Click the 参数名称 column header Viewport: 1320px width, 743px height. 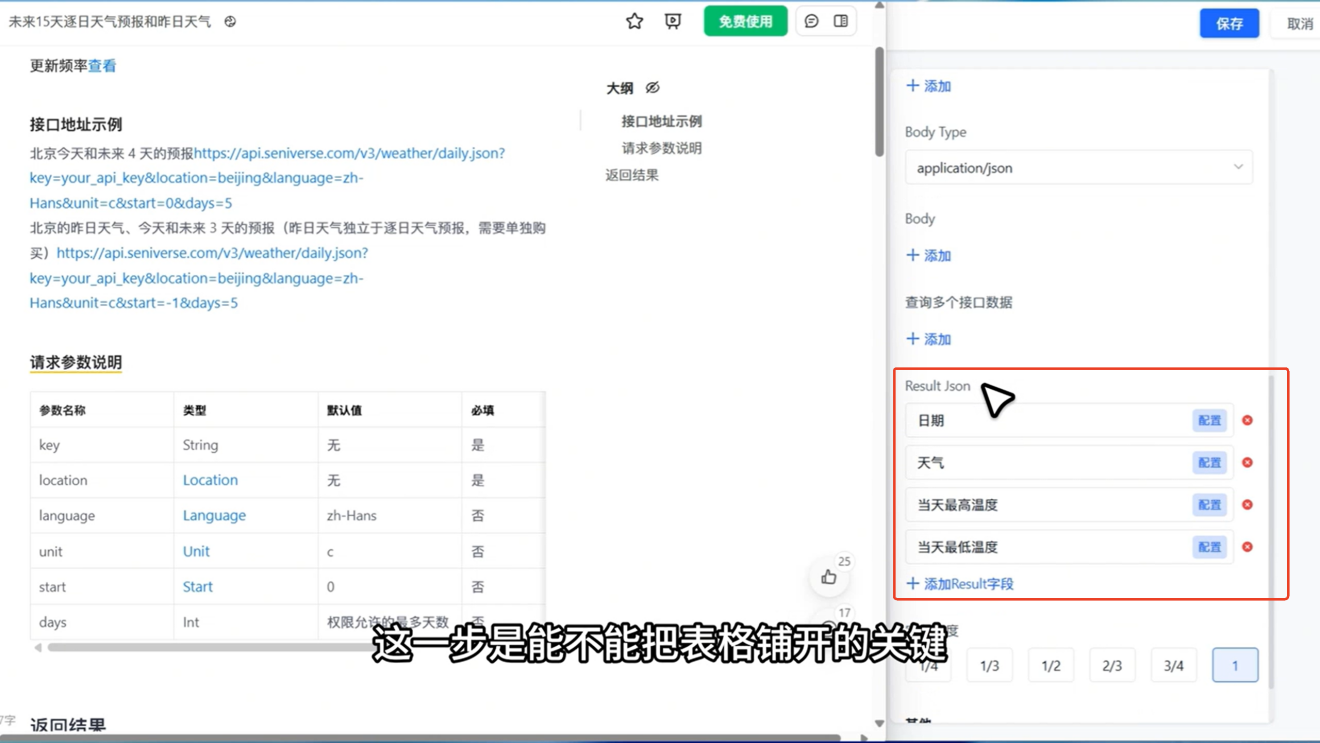click(102, 410)
